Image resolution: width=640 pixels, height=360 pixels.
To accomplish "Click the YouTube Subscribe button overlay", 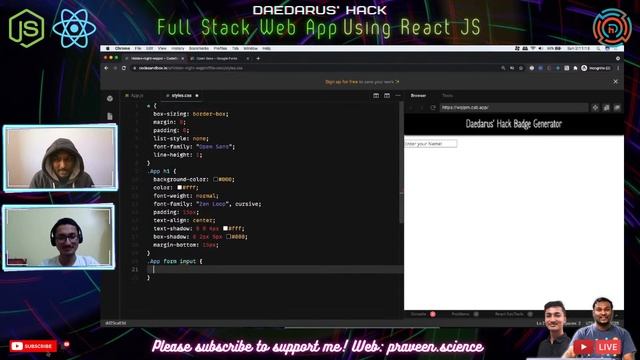I will click(33, 346).
